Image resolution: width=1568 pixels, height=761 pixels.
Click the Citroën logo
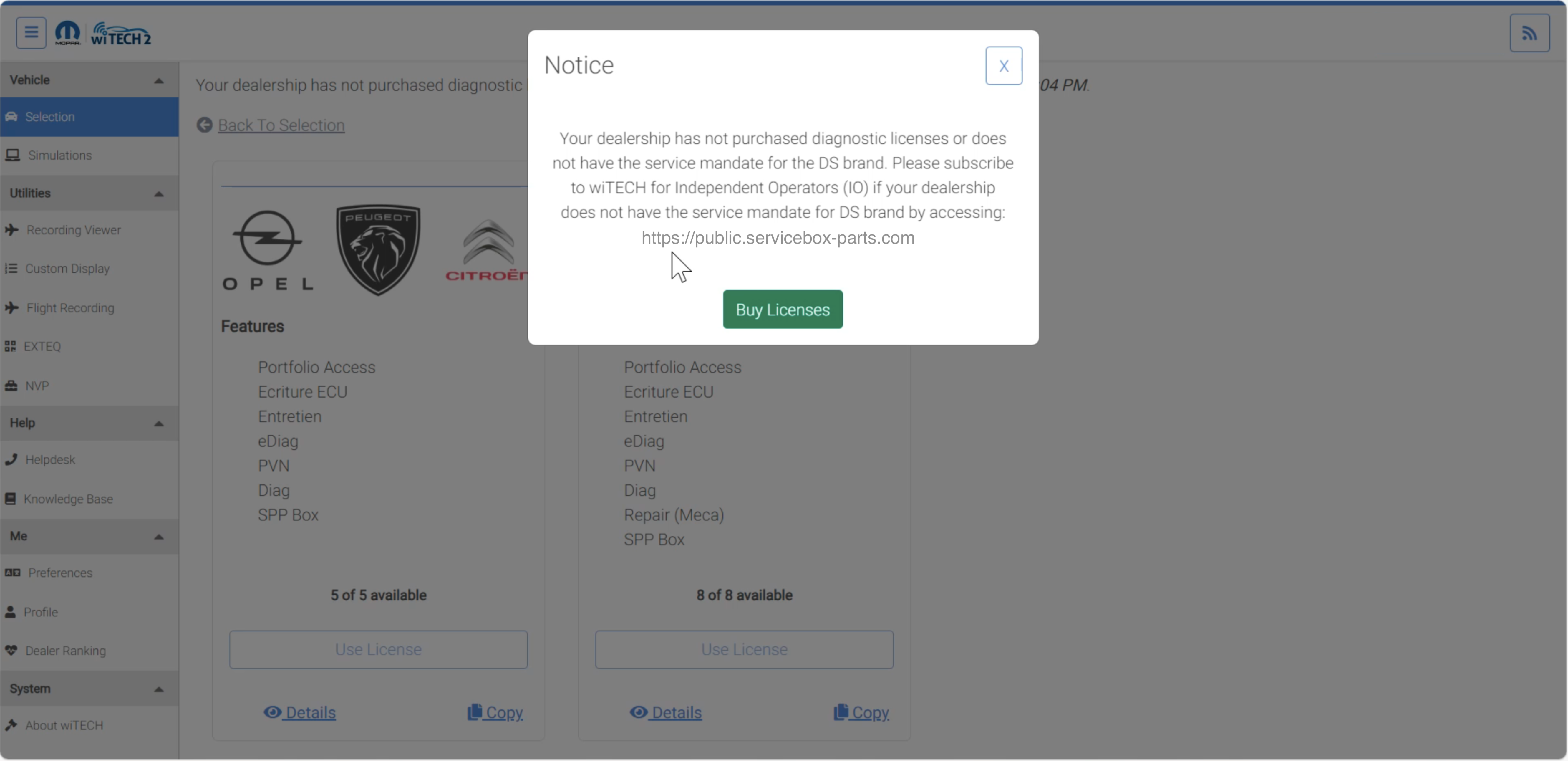(x=487, y=250)
